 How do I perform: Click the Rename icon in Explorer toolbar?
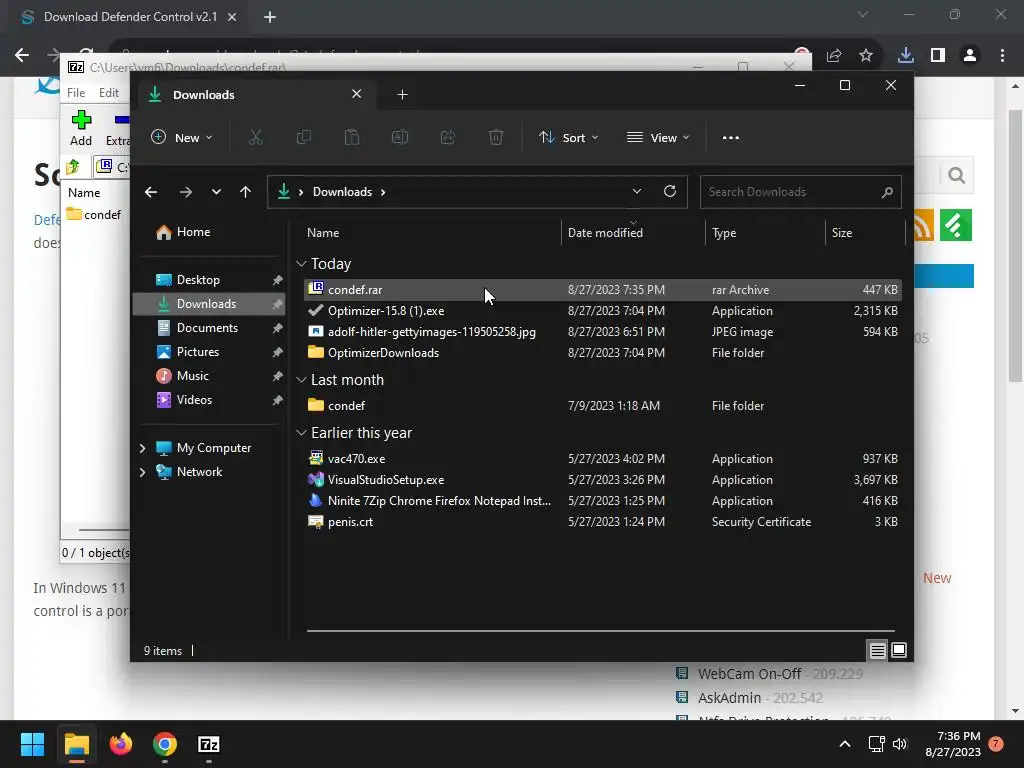click(x=400, y=137)
